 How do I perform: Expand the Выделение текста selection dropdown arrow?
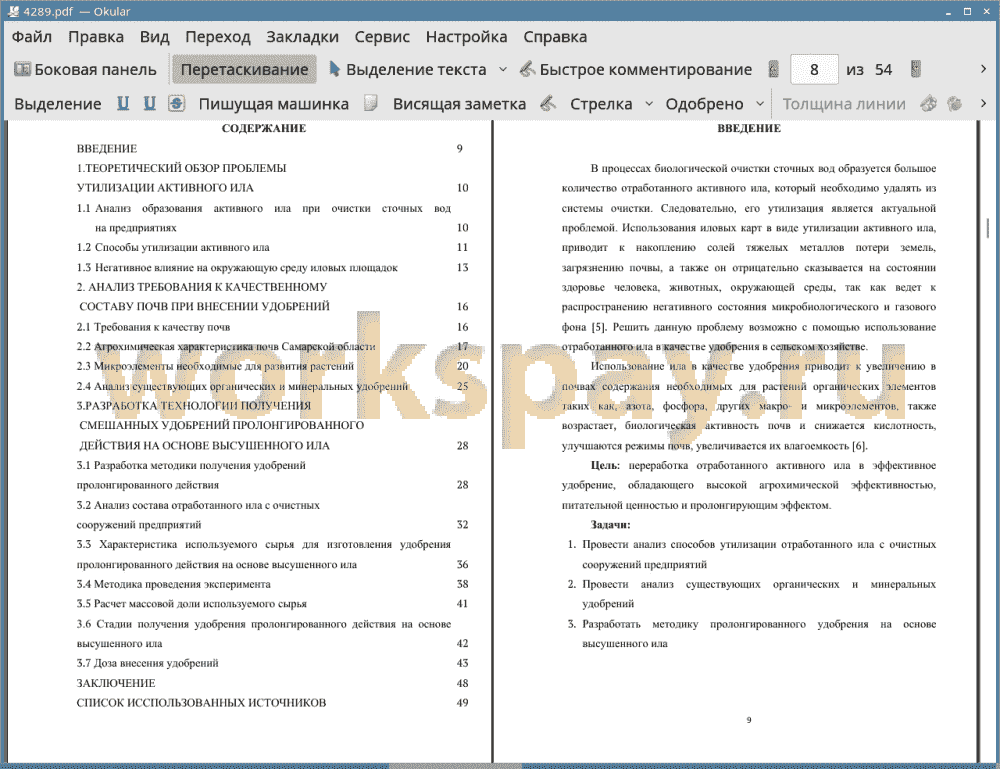click(x=503, y=70)
